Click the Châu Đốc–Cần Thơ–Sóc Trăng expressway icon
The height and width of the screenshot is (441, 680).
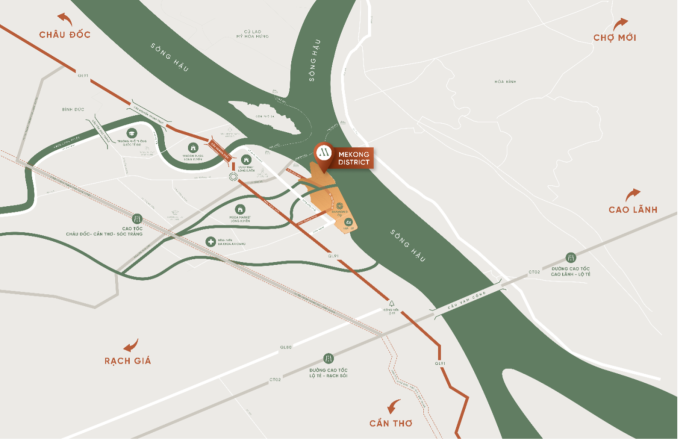coord(137,219)
